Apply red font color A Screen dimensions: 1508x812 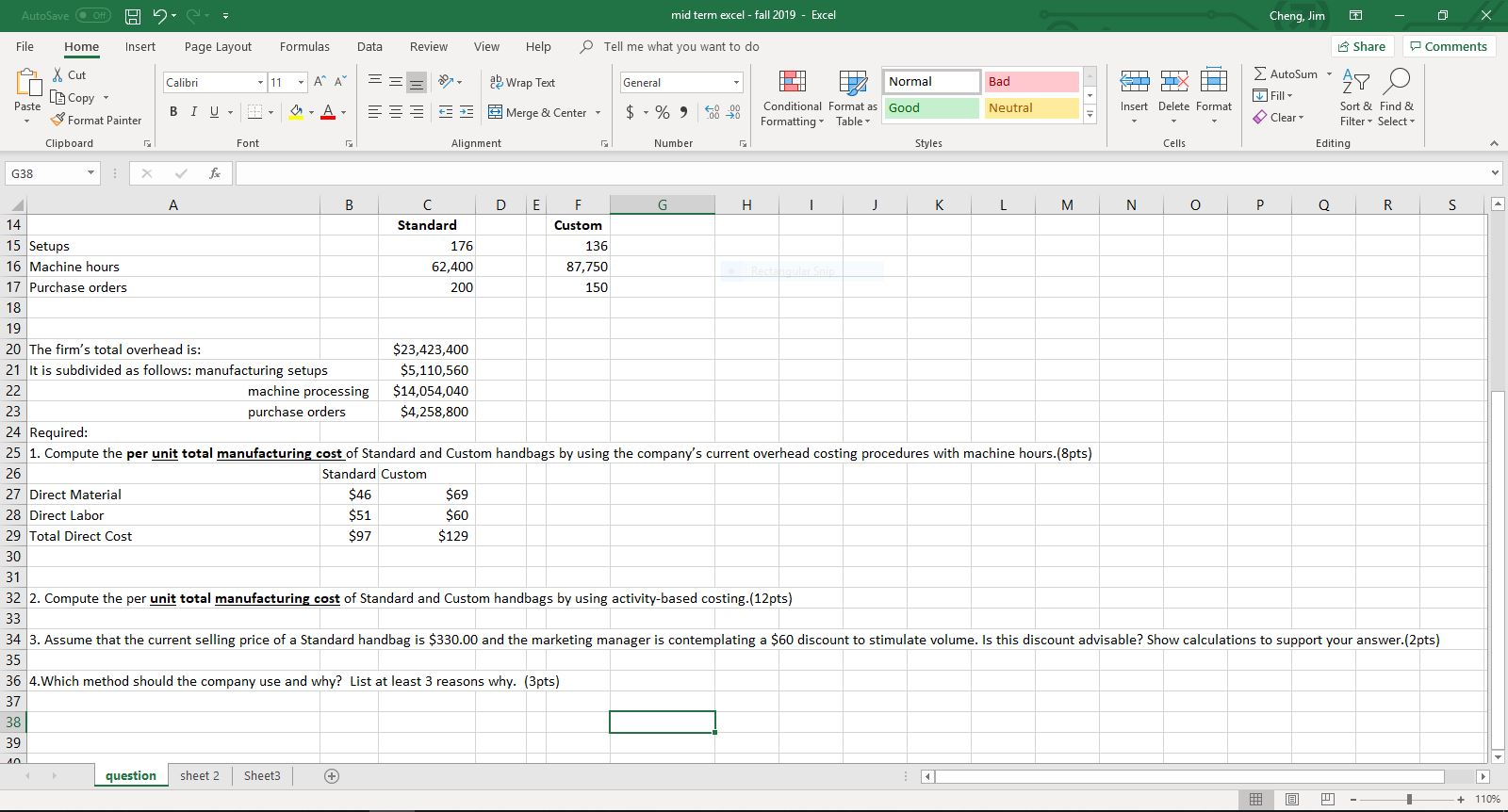328,113
